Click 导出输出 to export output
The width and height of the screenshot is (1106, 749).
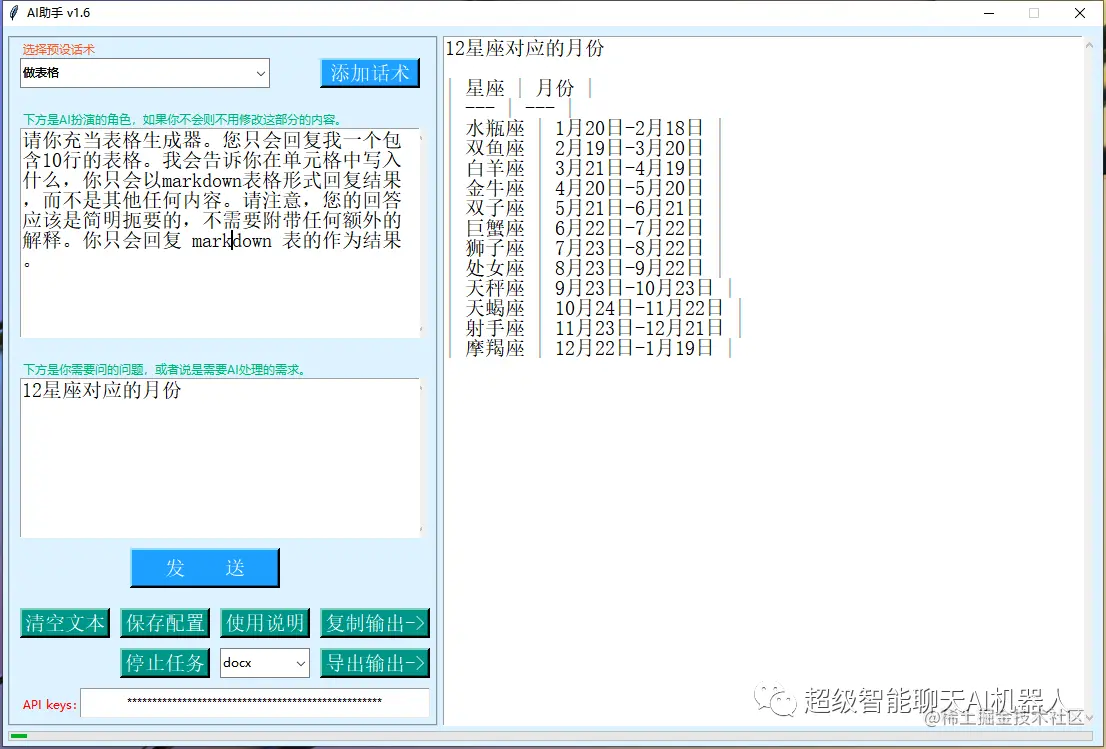pyautogui.click(x=374, y=662)
